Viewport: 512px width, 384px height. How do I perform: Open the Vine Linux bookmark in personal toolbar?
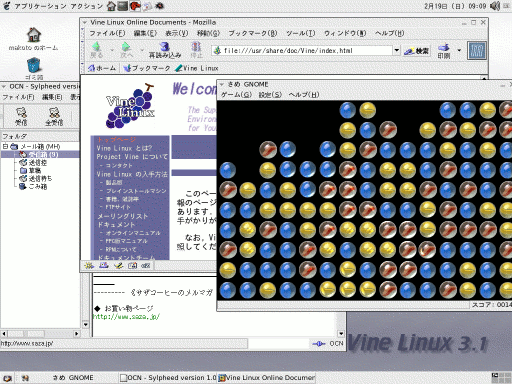[x=197, y=68]
